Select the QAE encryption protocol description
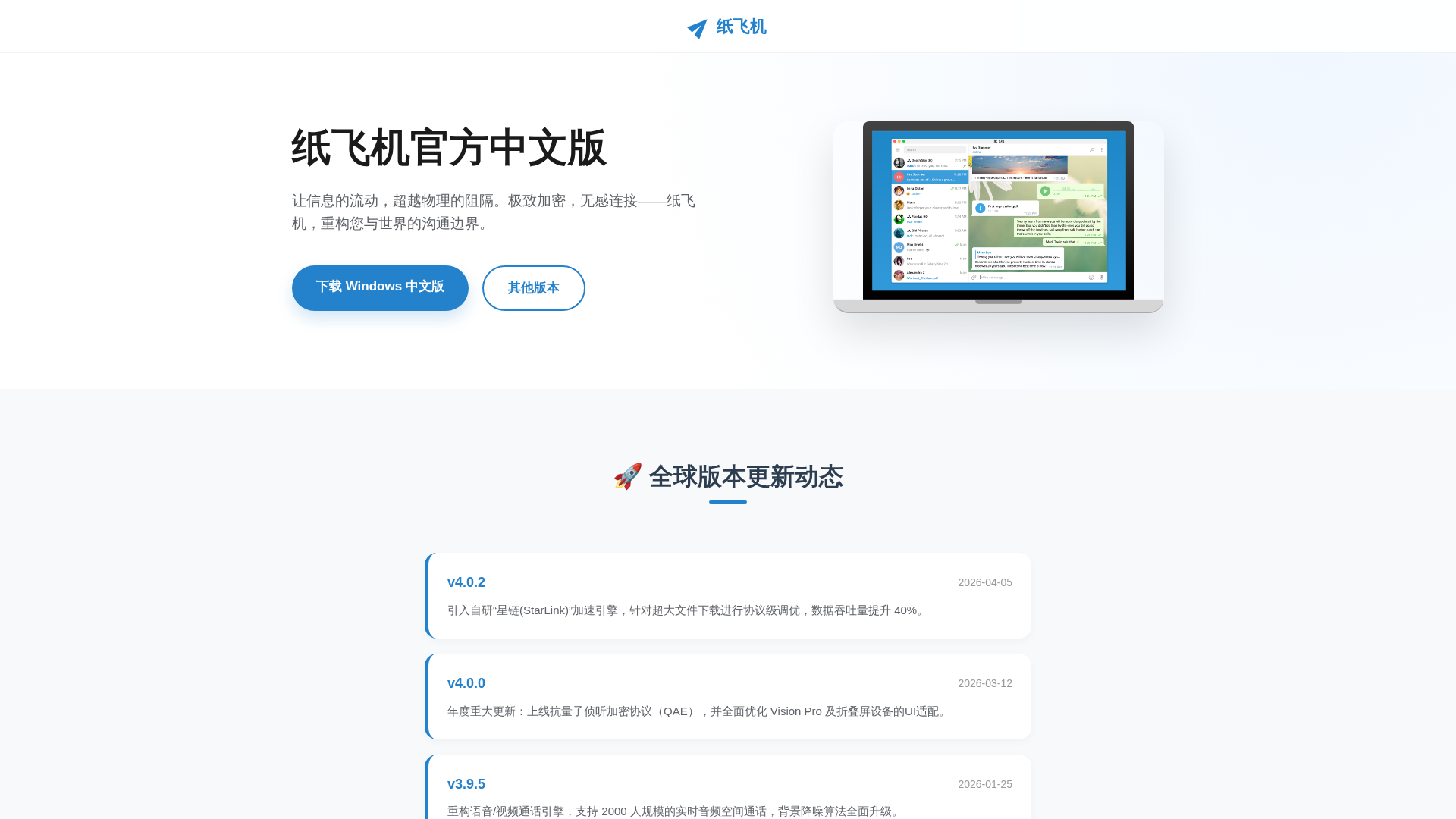The height and width of the screenshot is (819, 1456). coord(698,711)
